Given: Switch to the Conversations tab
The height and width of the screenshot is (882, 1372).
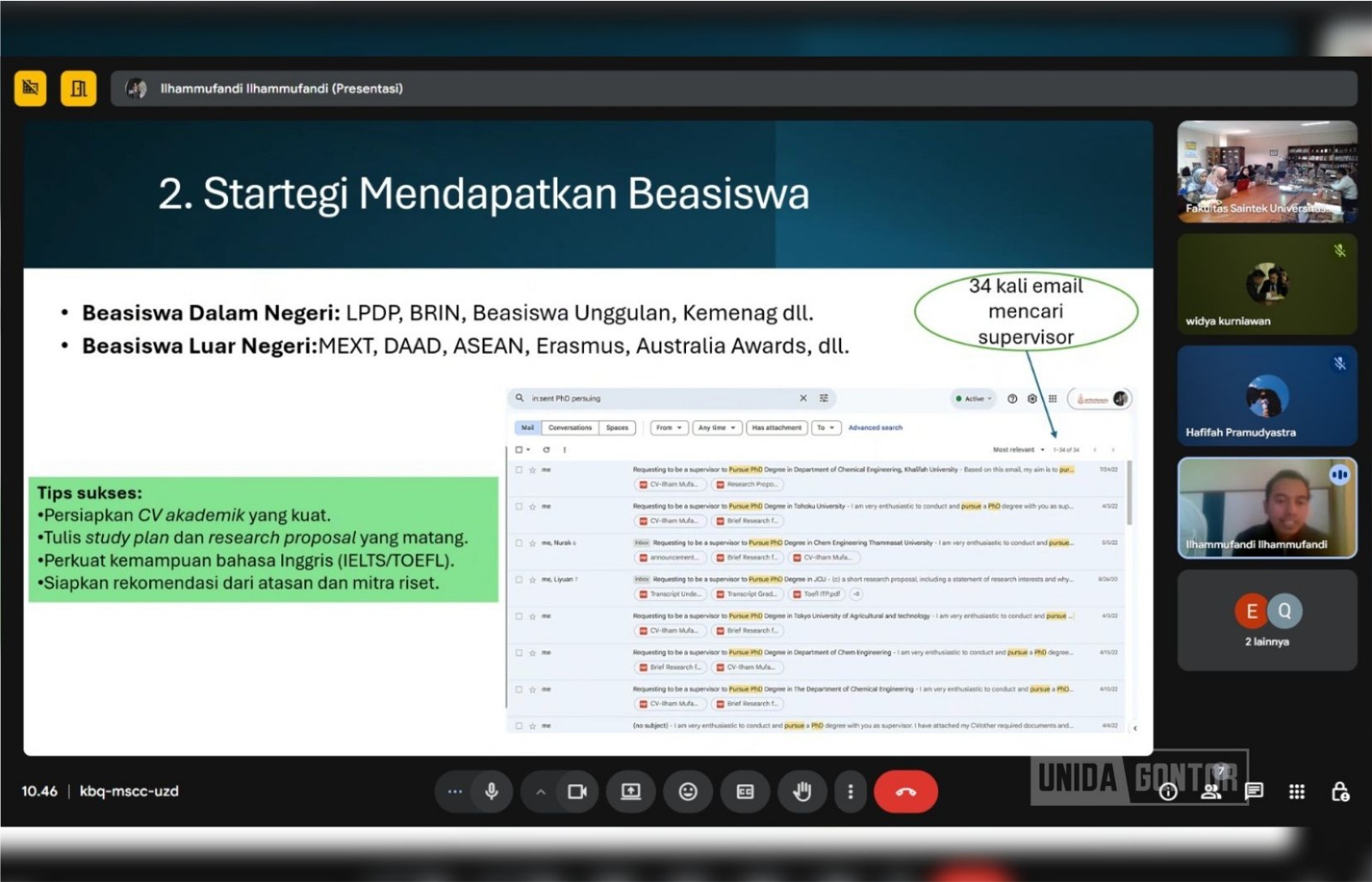Looking at the screenshot, I should tap(570, 427).
